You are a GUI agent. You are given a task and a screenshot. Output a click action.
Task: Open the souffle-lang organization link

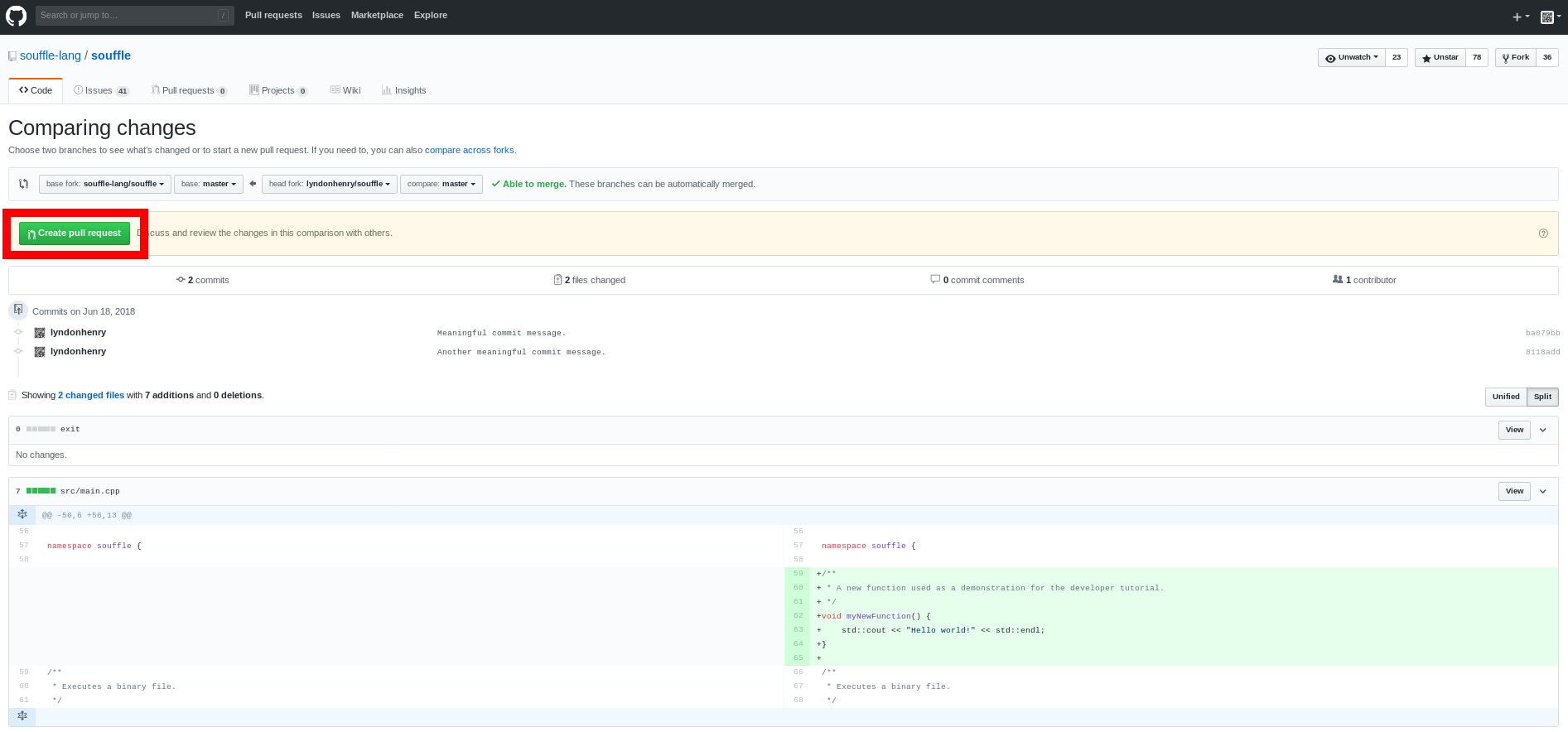(x=51, y=55)
